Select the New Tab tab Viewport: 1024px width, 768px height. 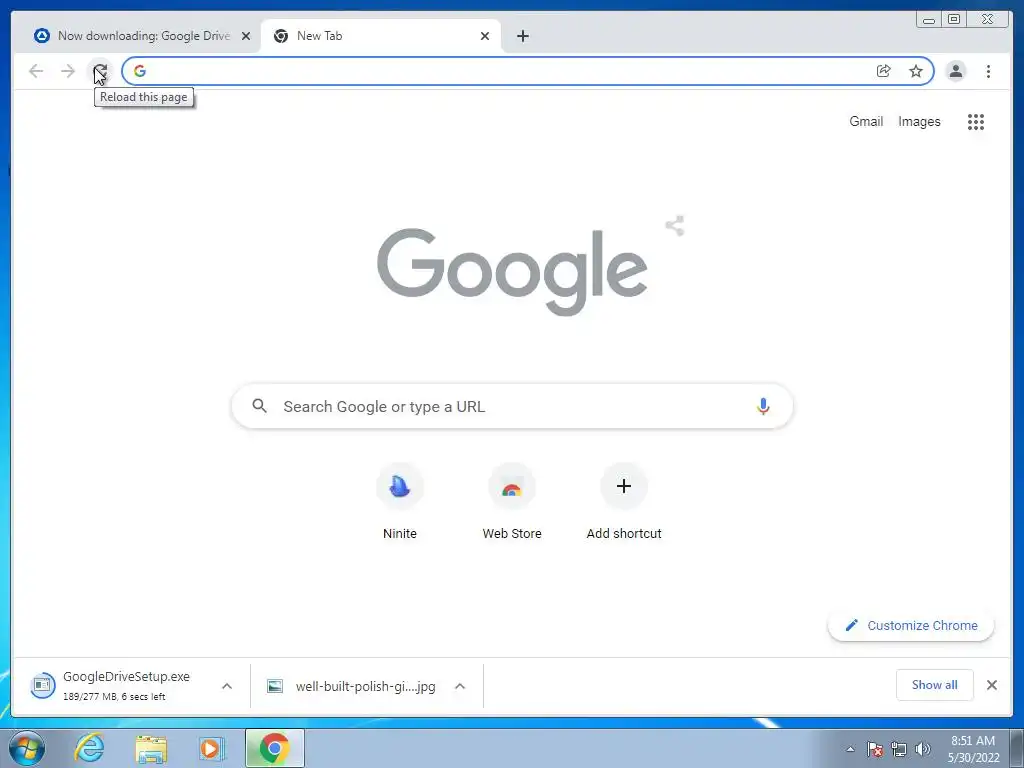pyautogui.click(x=380, y=36)
